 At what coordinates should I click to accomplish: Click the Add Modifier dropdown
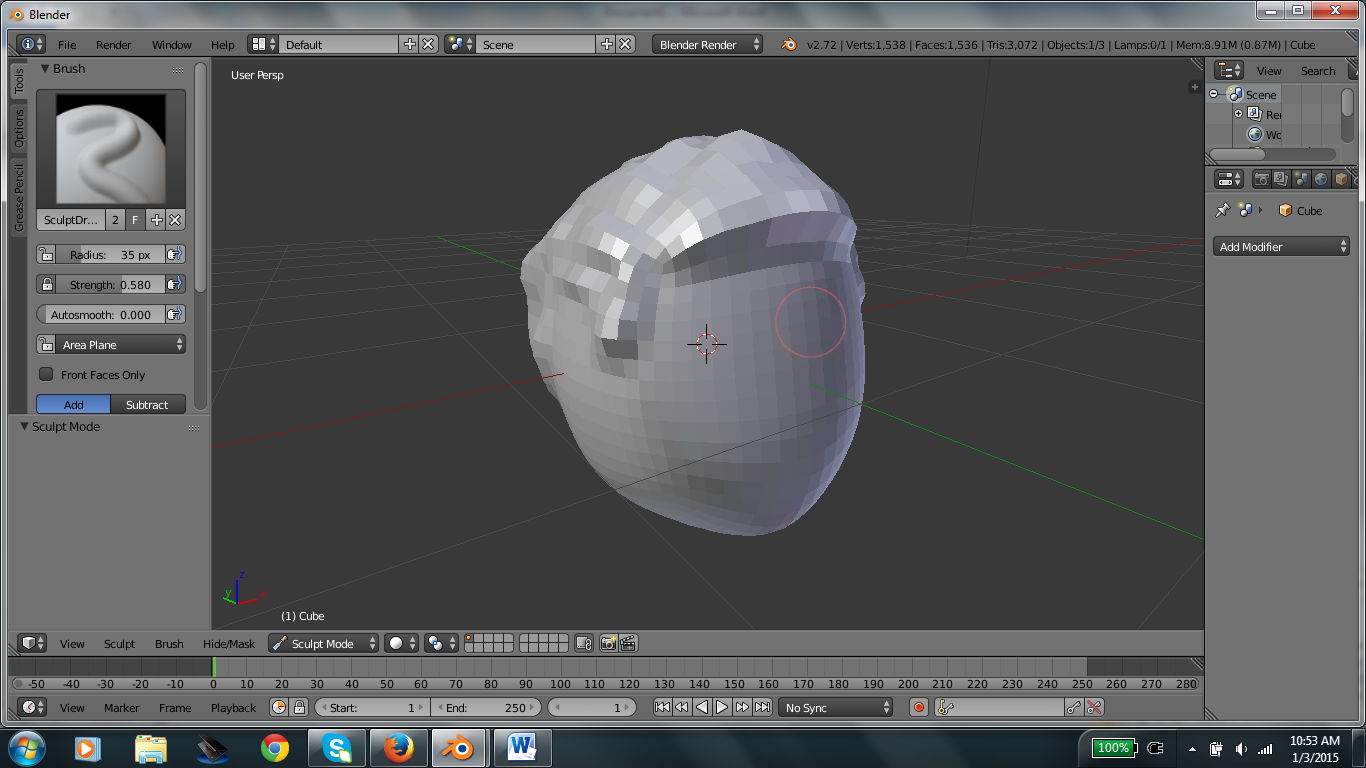coord(1281,246)
